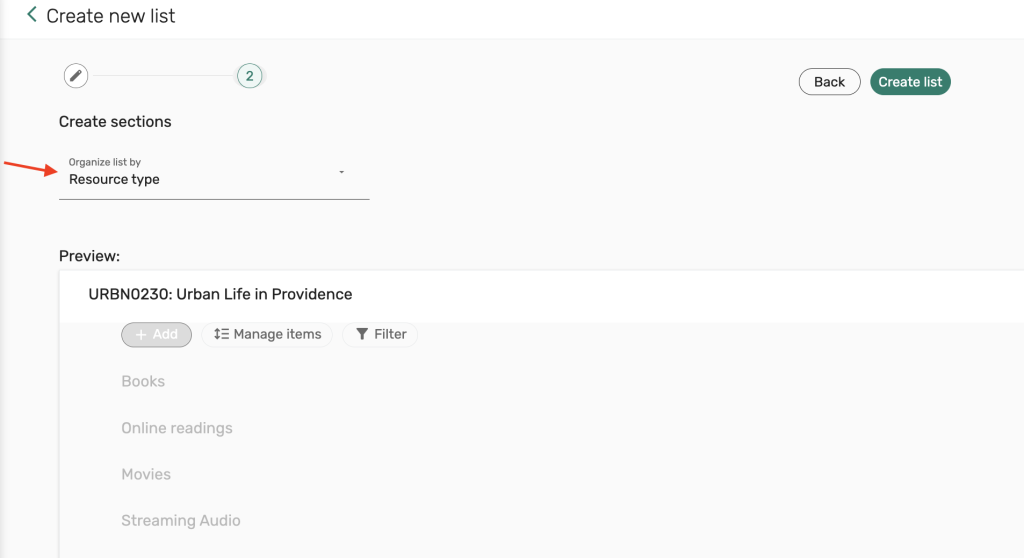Image resolution: width=1024 pixels, height=558 pixels.
Task: Click the Filter funnel icon
Action: click(x=362, y=335)
